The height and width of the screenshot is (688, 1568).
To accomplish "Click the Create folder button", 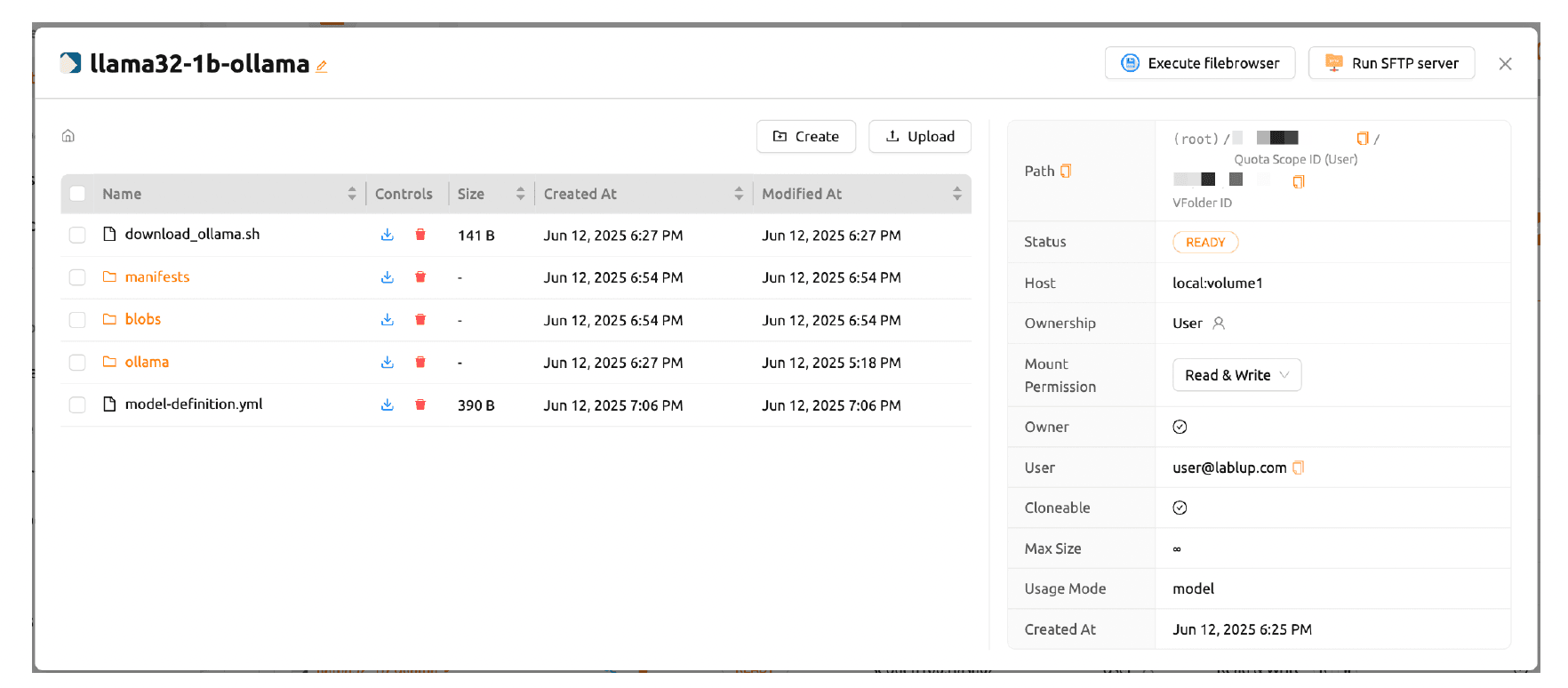I will click(x=805, y=136).
